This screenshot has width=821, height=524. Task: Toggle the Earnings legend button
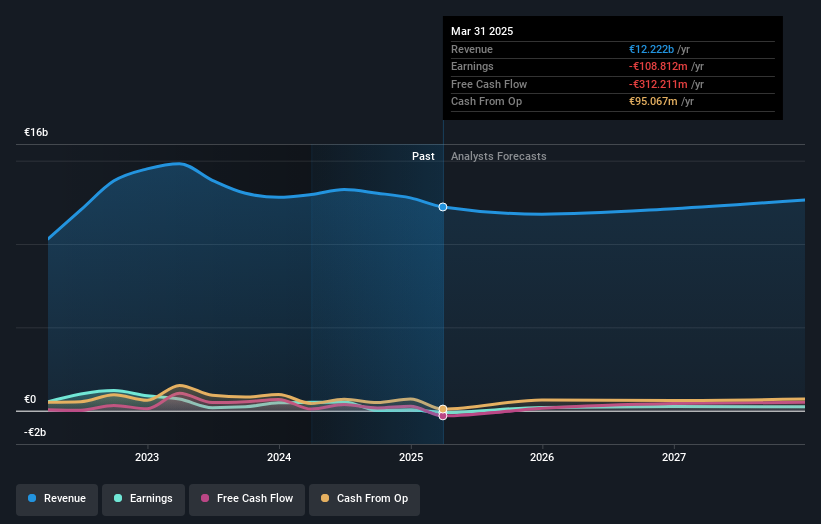pos(143,499)
